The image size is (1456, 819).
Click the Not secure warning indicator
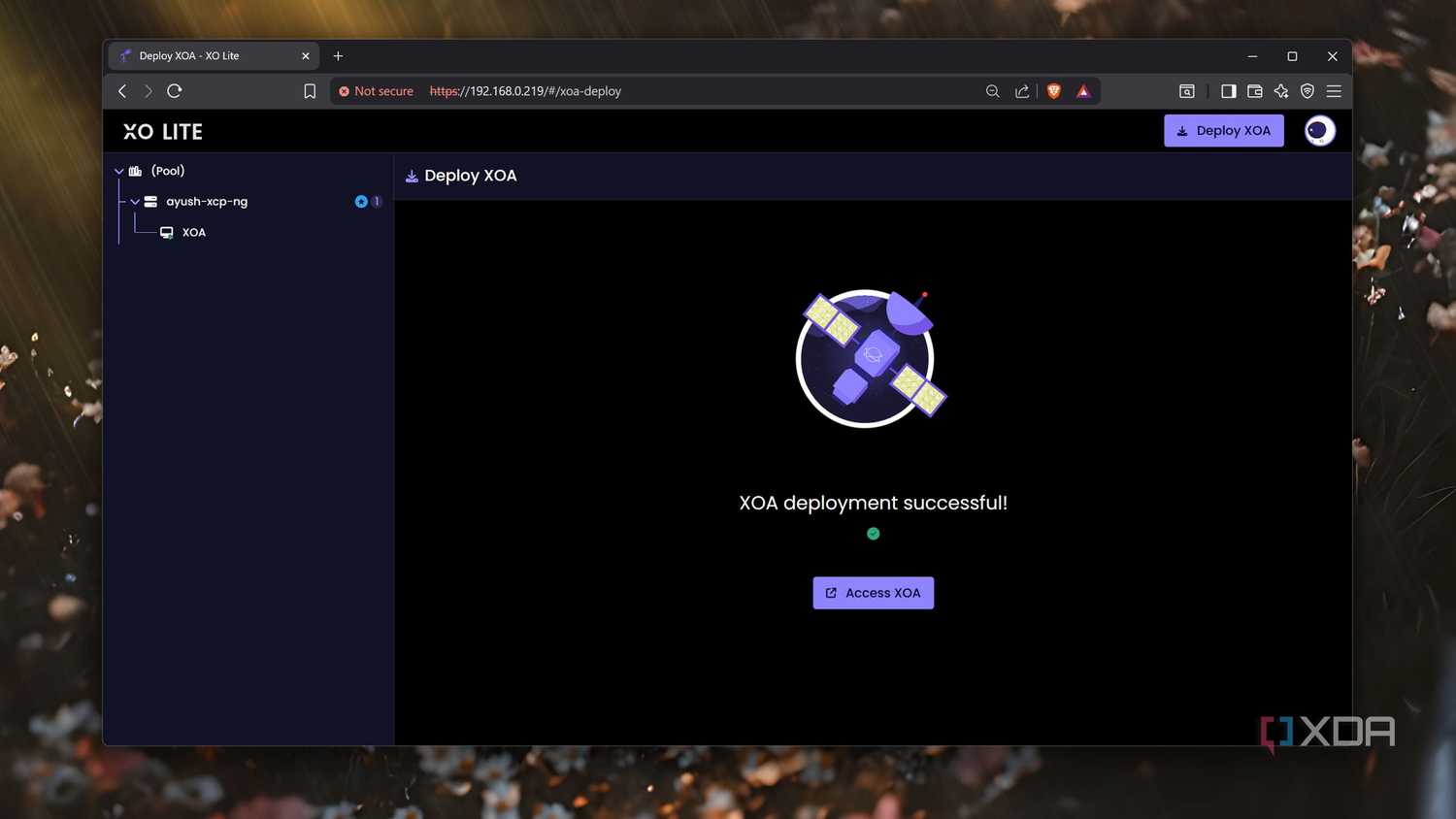click(x=376, y=91)
